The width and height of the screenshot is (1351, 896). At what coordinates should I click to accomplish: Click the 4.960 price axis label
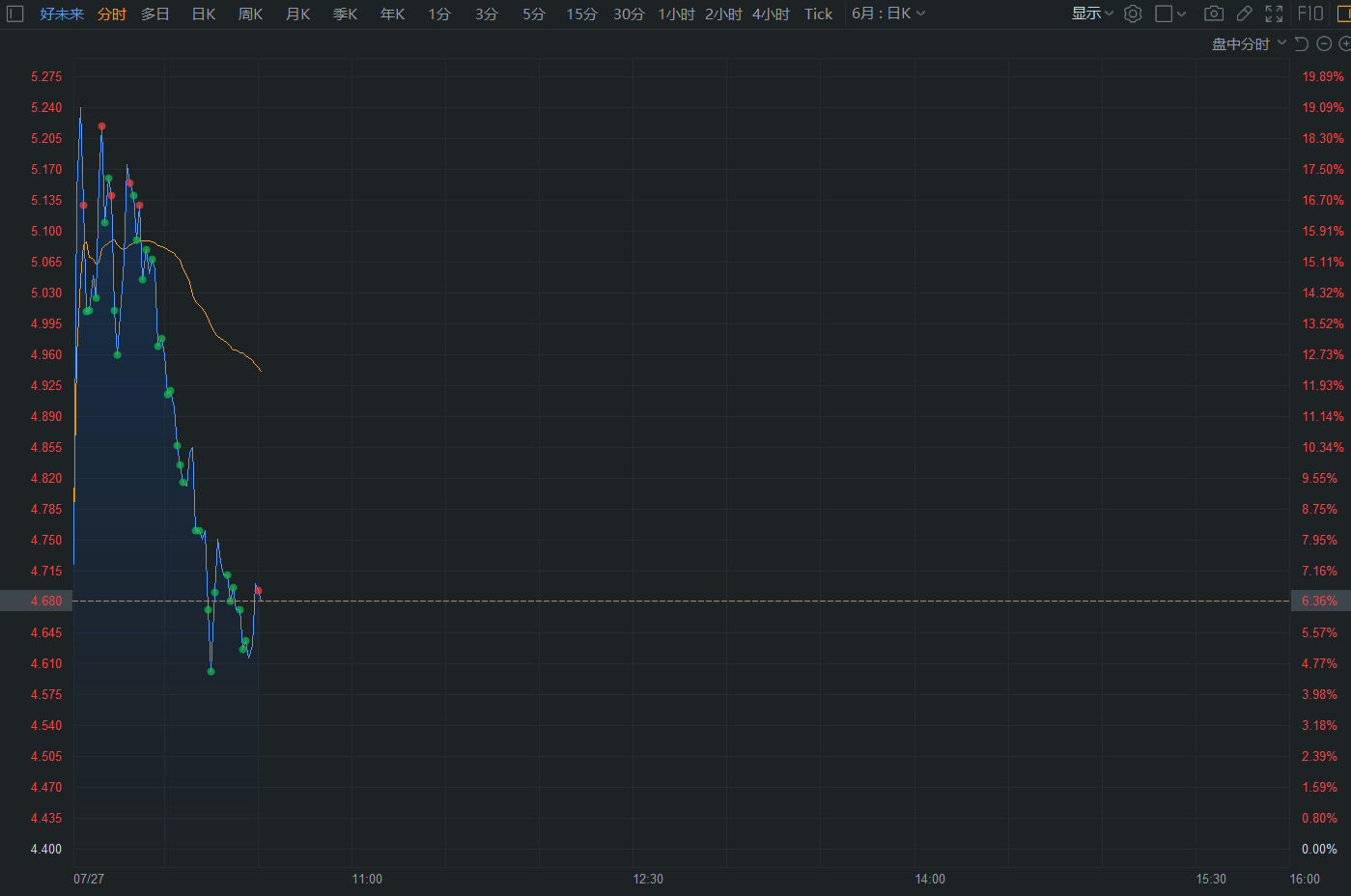tap(46, 354)
